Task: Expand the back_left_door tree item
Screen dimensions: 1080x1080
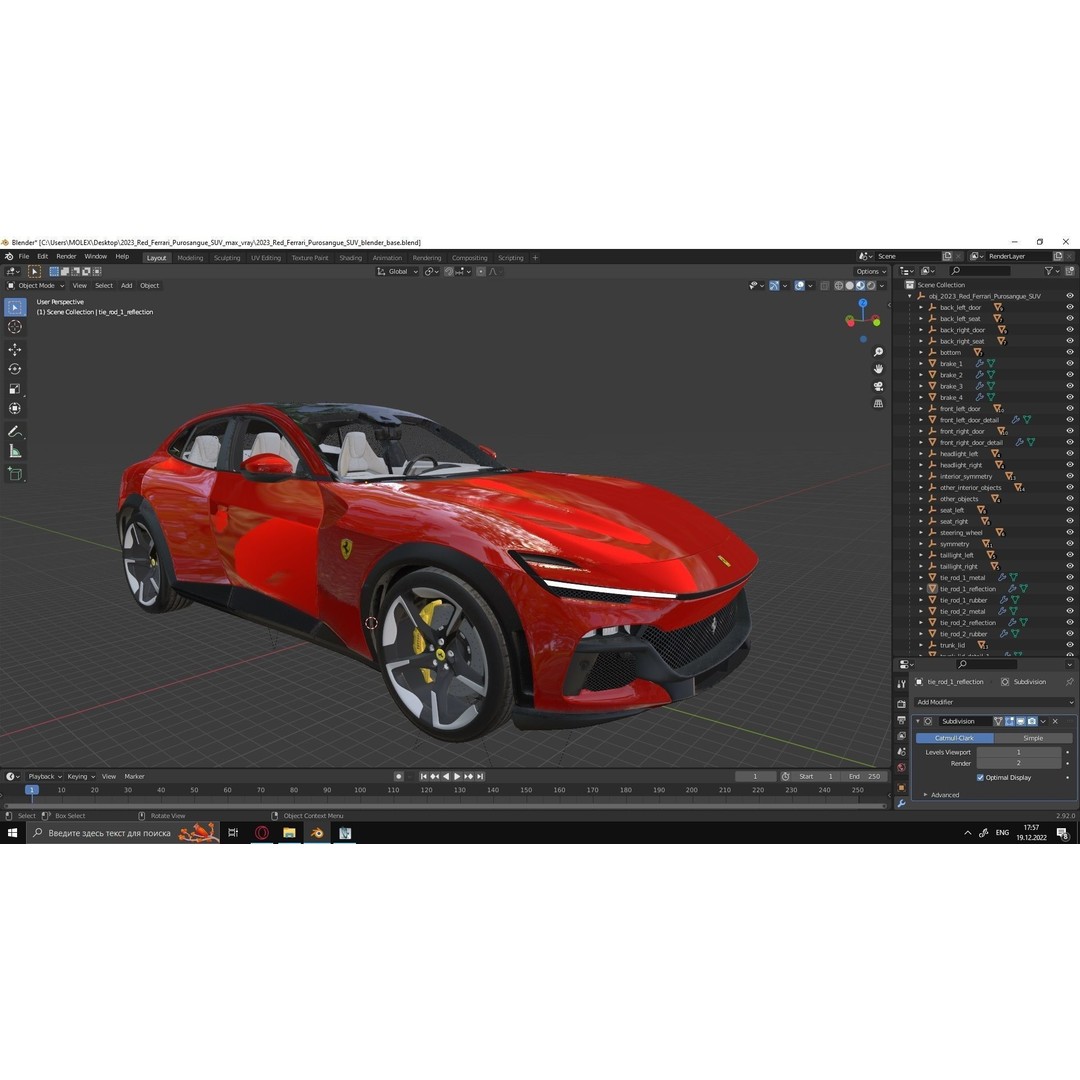Action: 921,308
